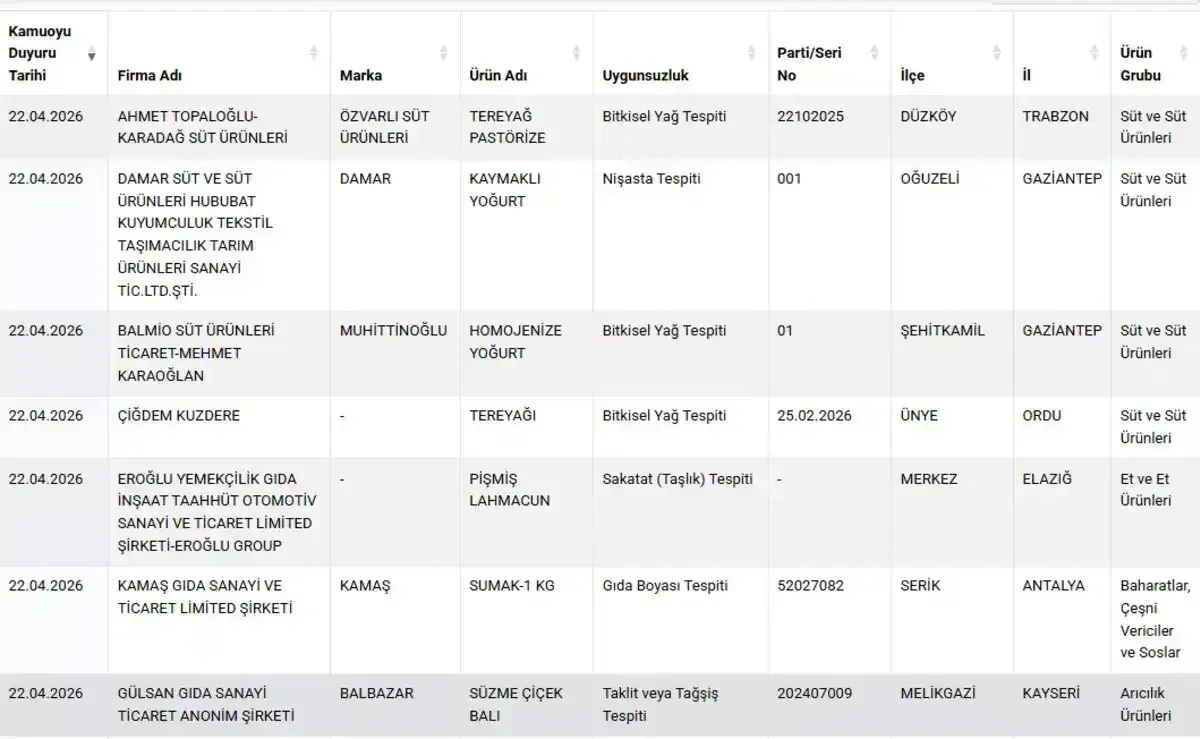This screenshot has width=1200, height=739.
Task: Sort by Uygunsuzluk using its arrows icon
Action: [752, 53]
